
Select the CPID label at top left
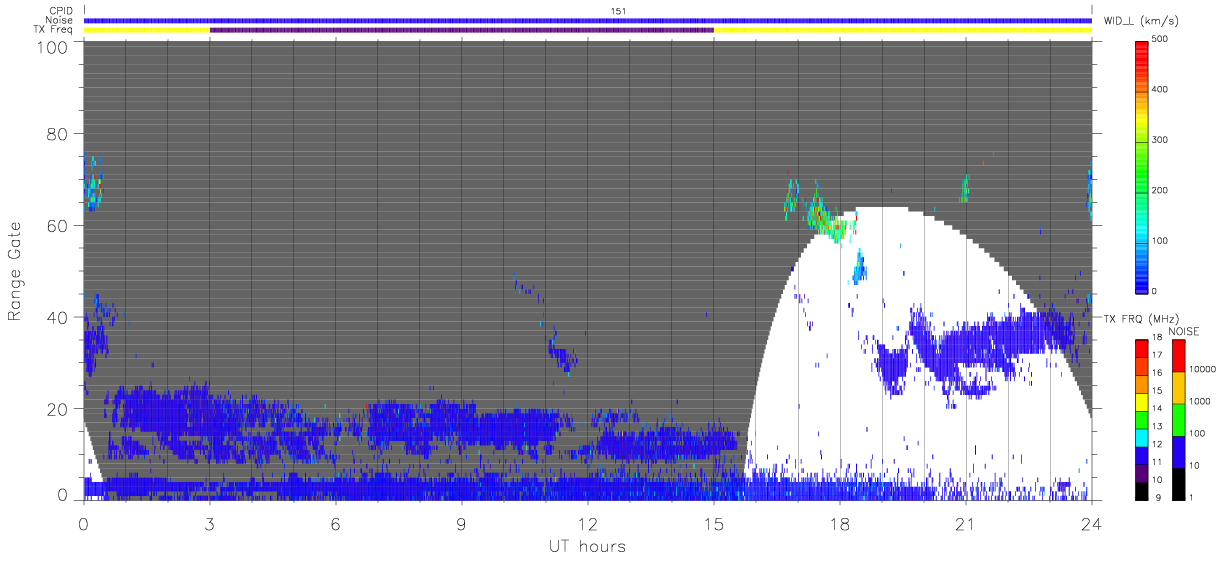coord(61,11)
